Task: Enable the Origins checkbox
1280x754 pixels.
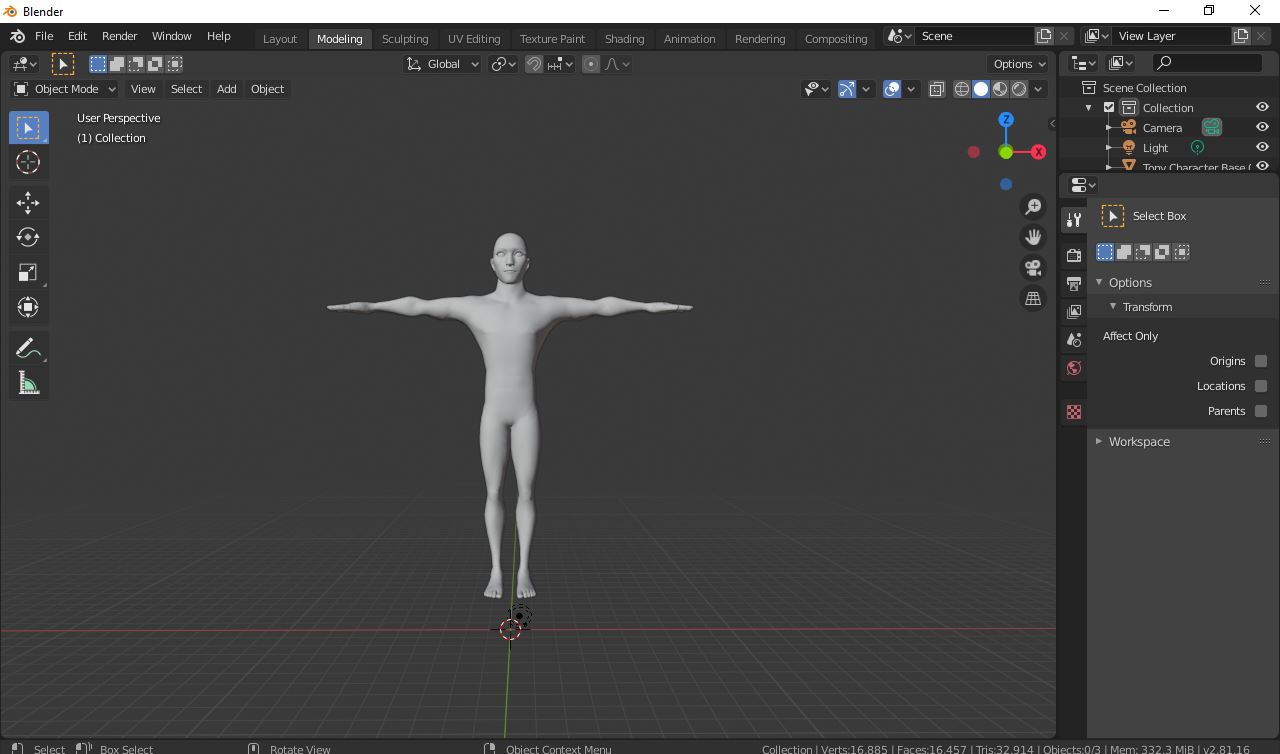Action: (x=1261, y=361)
